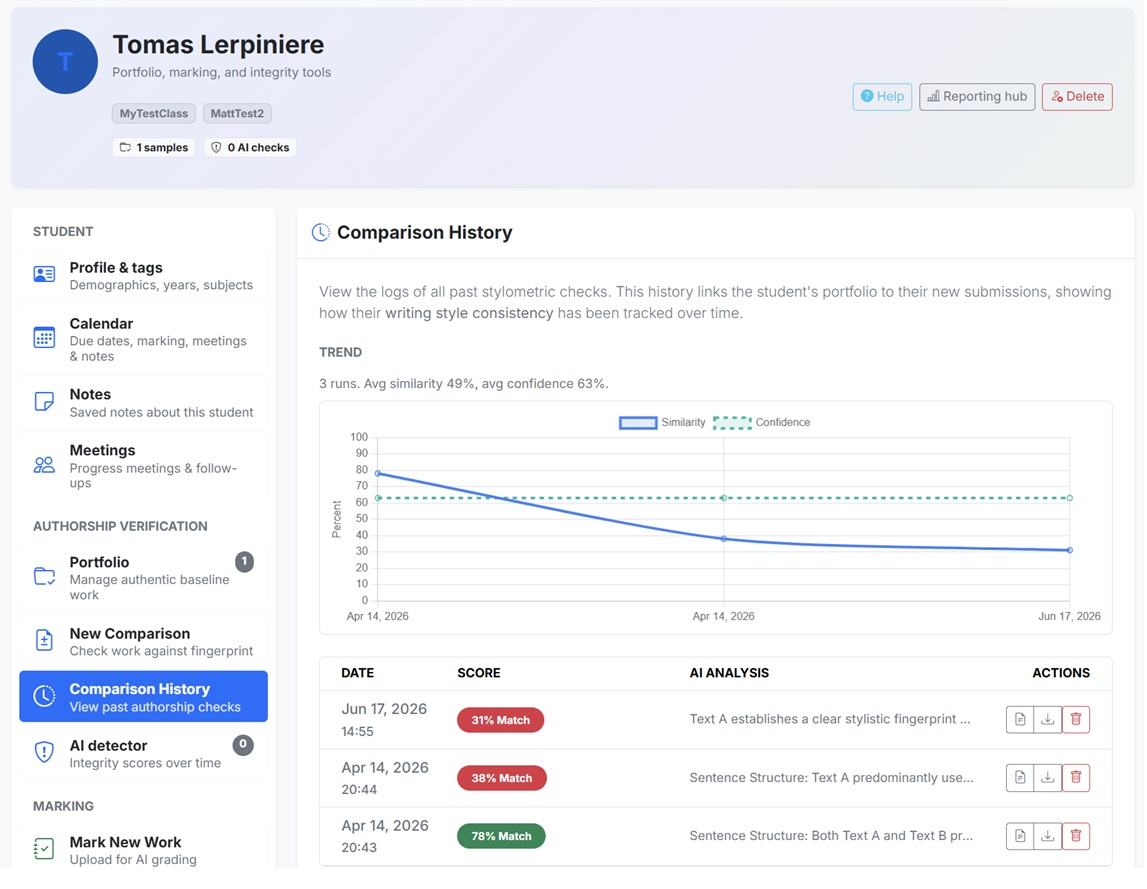Click the Apr 14, 2026 20:43 date cell
Viewport: 1147px width, 889px height.
(x=385, y=836)
